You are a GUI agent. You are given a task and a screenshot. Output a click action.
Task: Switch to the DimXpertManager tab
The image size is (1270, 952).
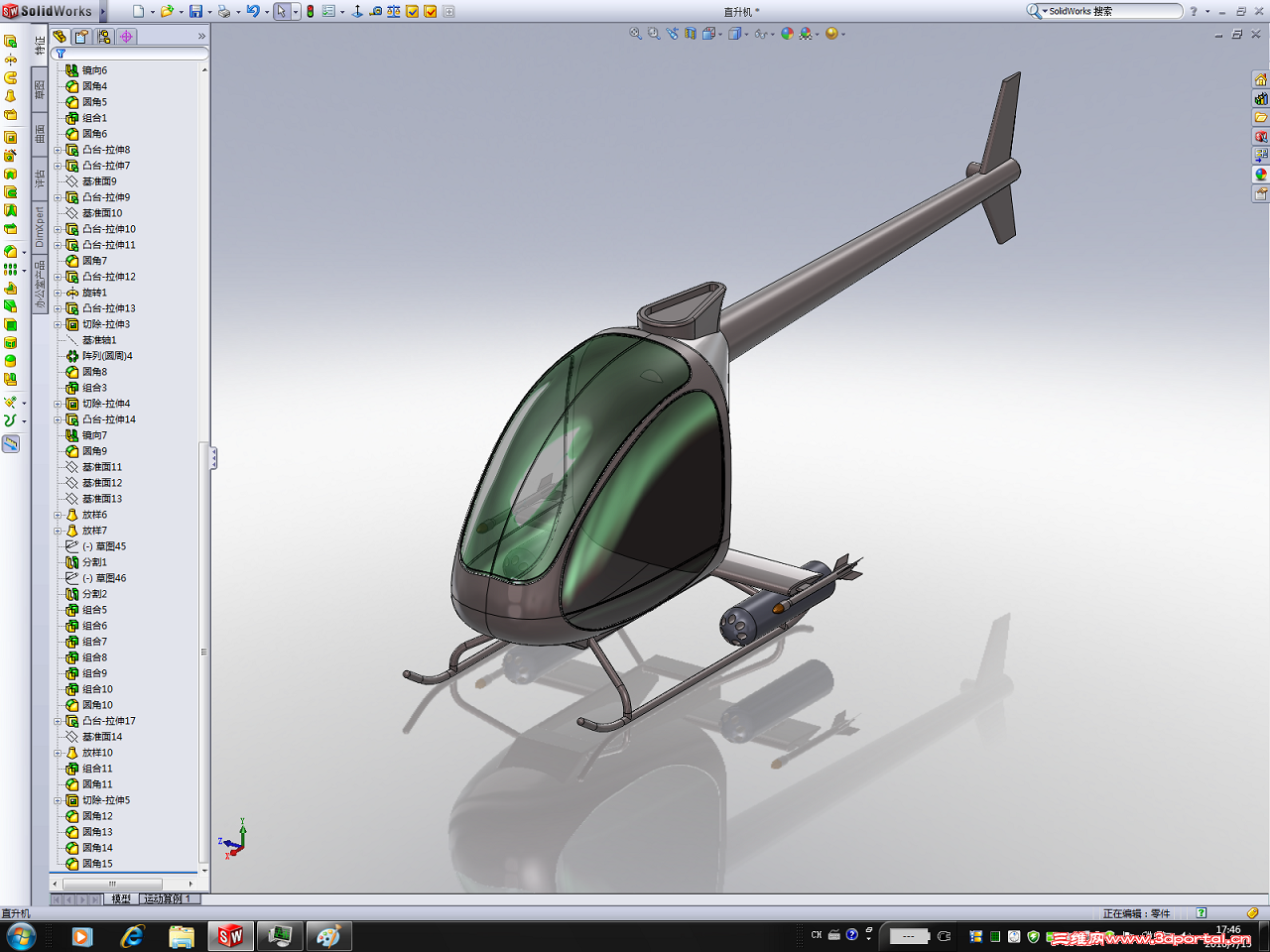[126, 37]
